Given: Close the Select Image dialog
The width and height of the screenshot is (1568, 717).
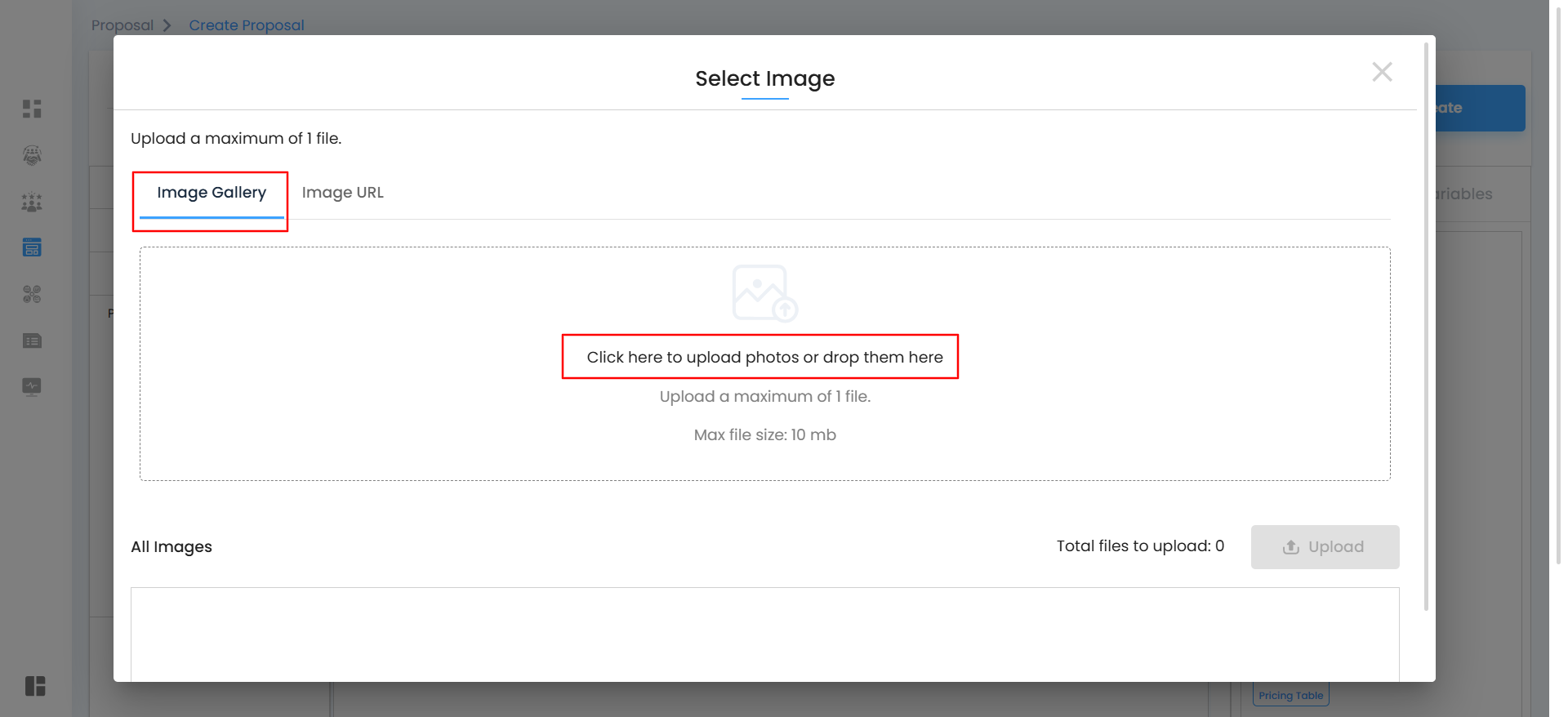Looking at the screenshot, I should (x=1382, y=72).
